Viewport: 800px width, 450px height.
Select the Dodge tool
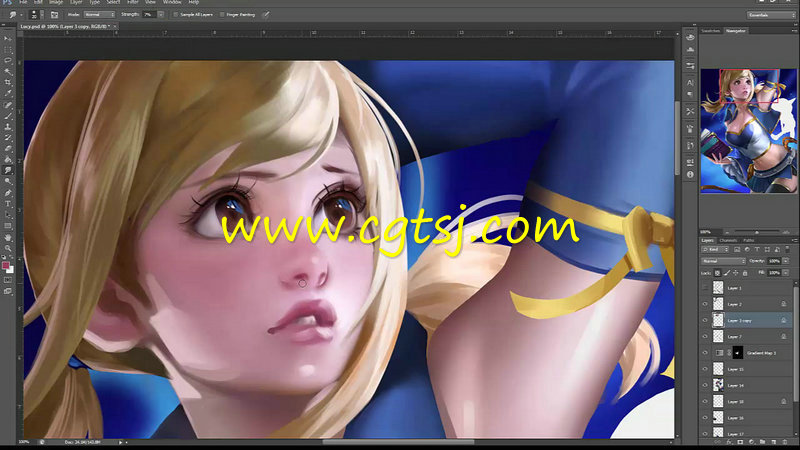(8, 181)
